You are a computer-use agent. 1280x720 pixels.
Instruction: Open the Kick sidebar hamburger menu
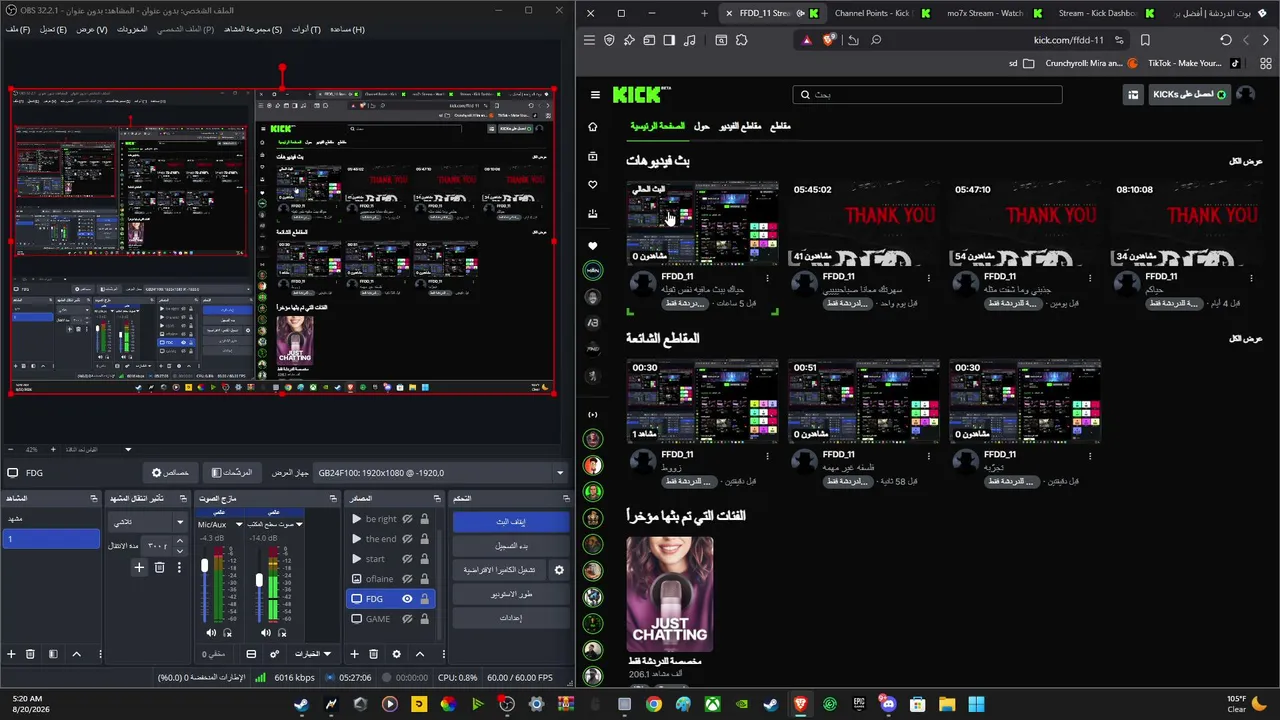click(x=595, y=95)
